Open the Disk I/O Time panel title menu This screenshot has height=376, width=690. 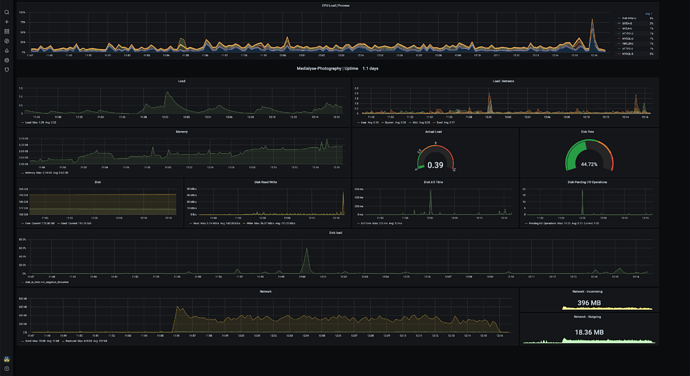click(433, 182)
